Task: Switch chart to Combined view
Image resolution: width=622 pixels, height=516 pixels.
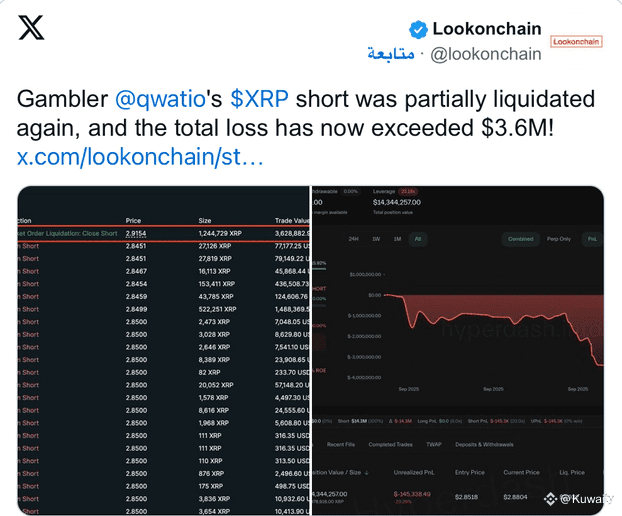Action: point(521,239)
